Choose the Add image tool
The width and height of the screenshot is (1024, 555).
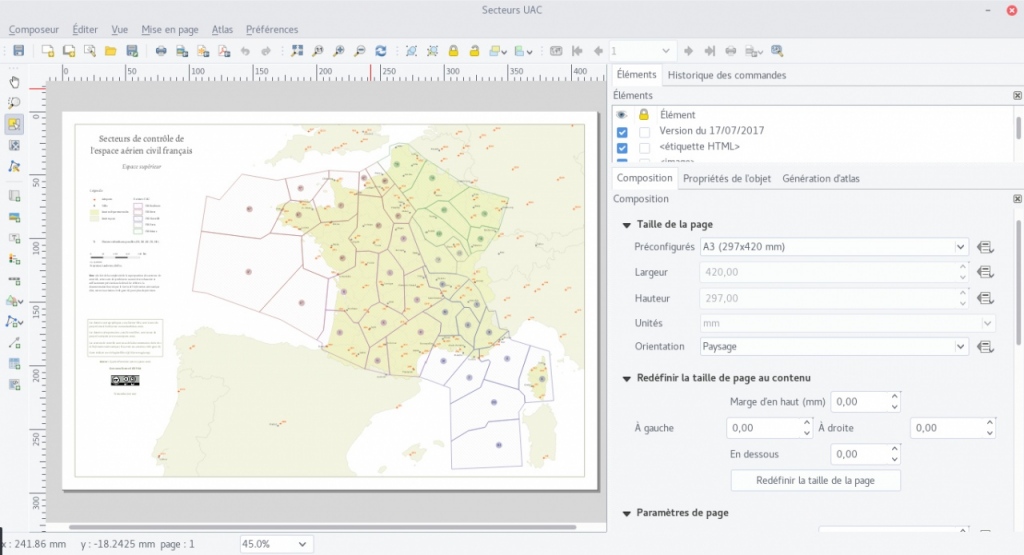coord(14,217)
